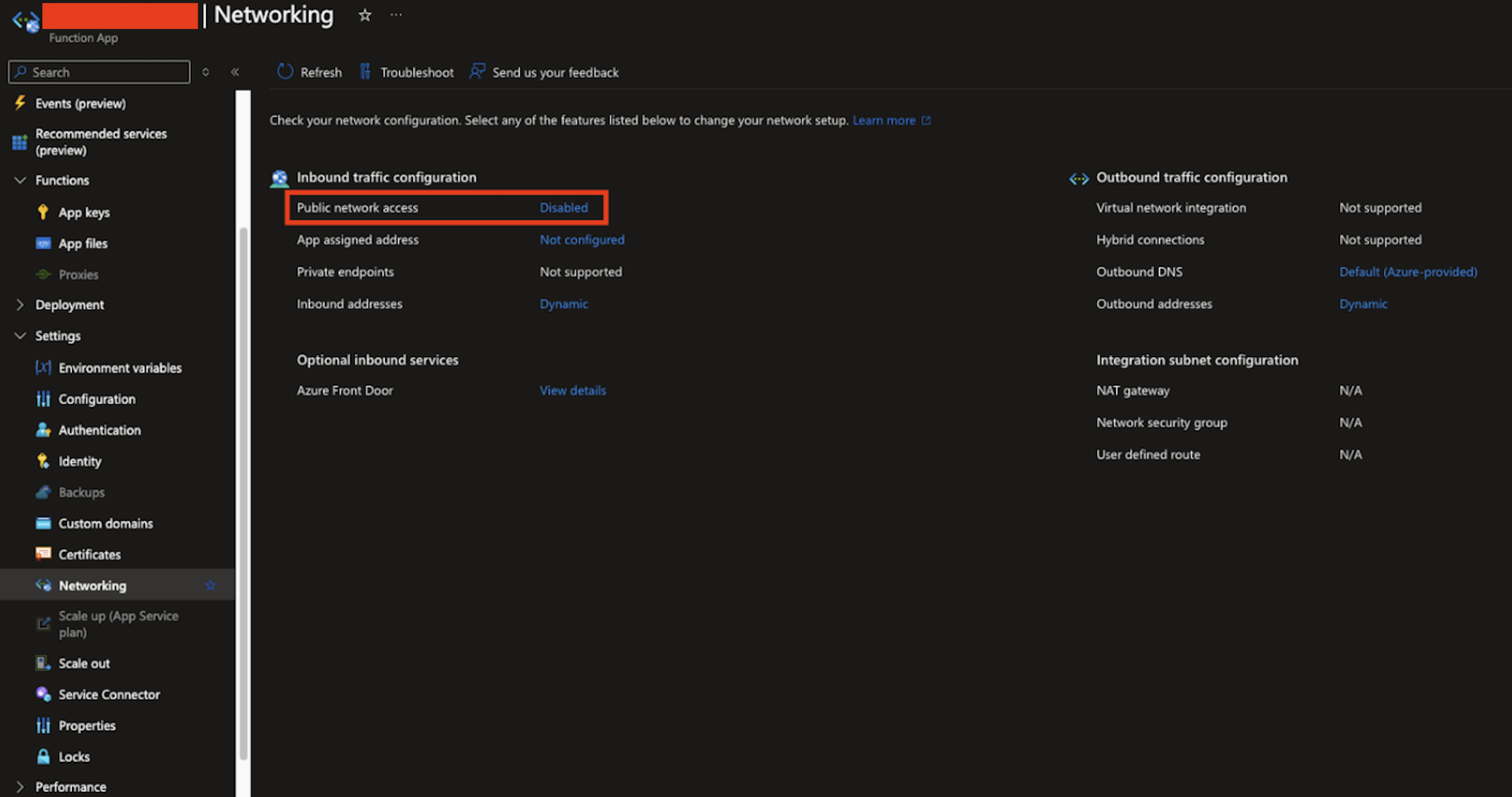Select the Service Connector icon
Screen dimensions: 1512x797
coord(43,694)
